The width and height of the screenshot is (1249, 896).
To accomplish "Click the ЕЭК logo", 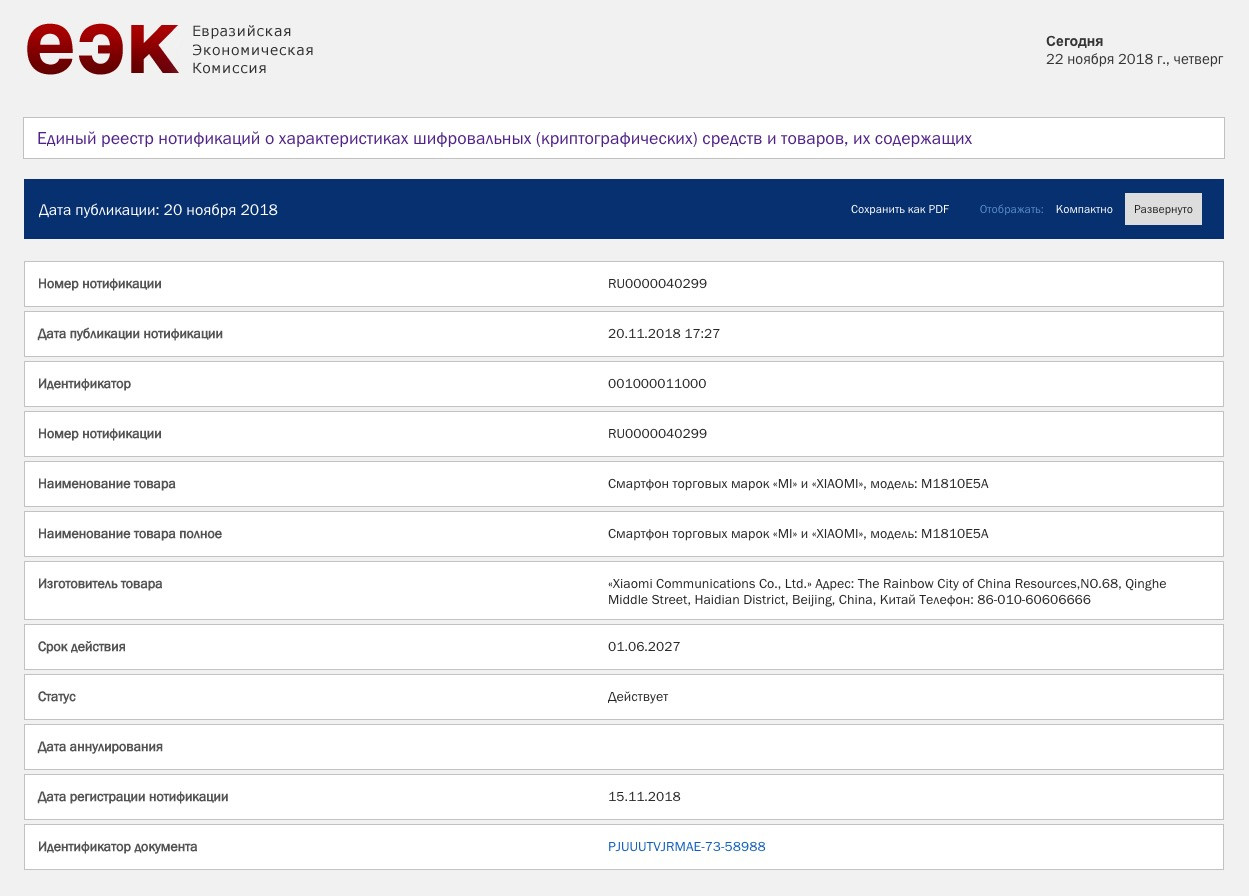I will point(103,49).
